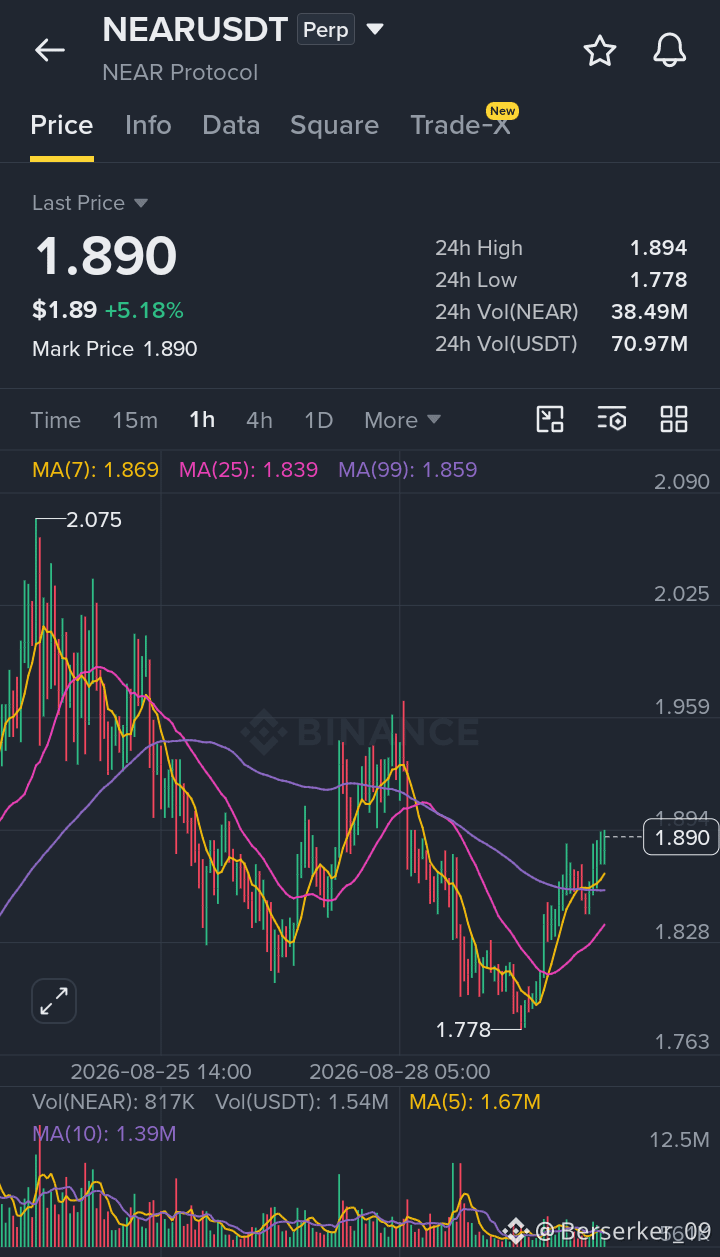This screenshot has width=720, height=1257.
Task: Tap the 2026-08-25 14:00 date label
Action: click(x=161, y=1072)
